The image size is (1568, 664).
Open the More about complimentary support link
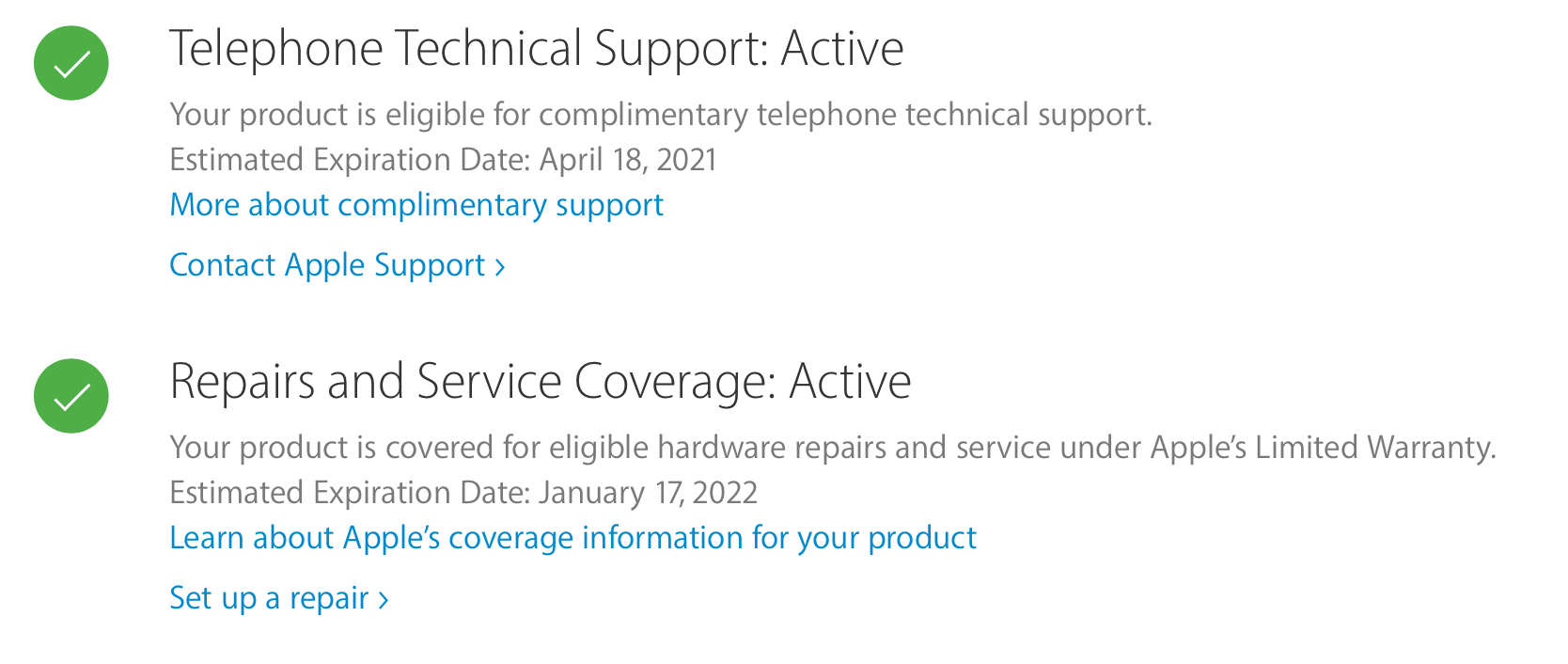click(x=416, y=205)
